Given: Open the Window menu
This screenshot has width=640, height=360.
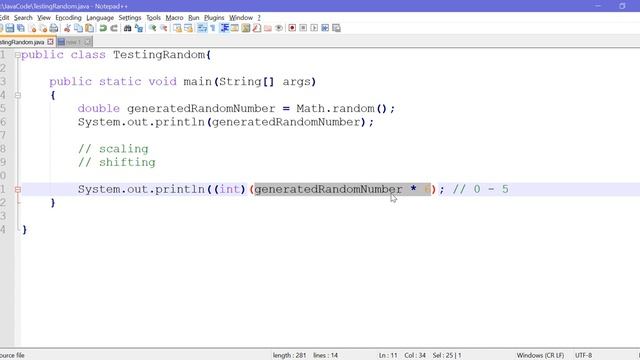Looking at the screenshot, I should pos(241,18).
